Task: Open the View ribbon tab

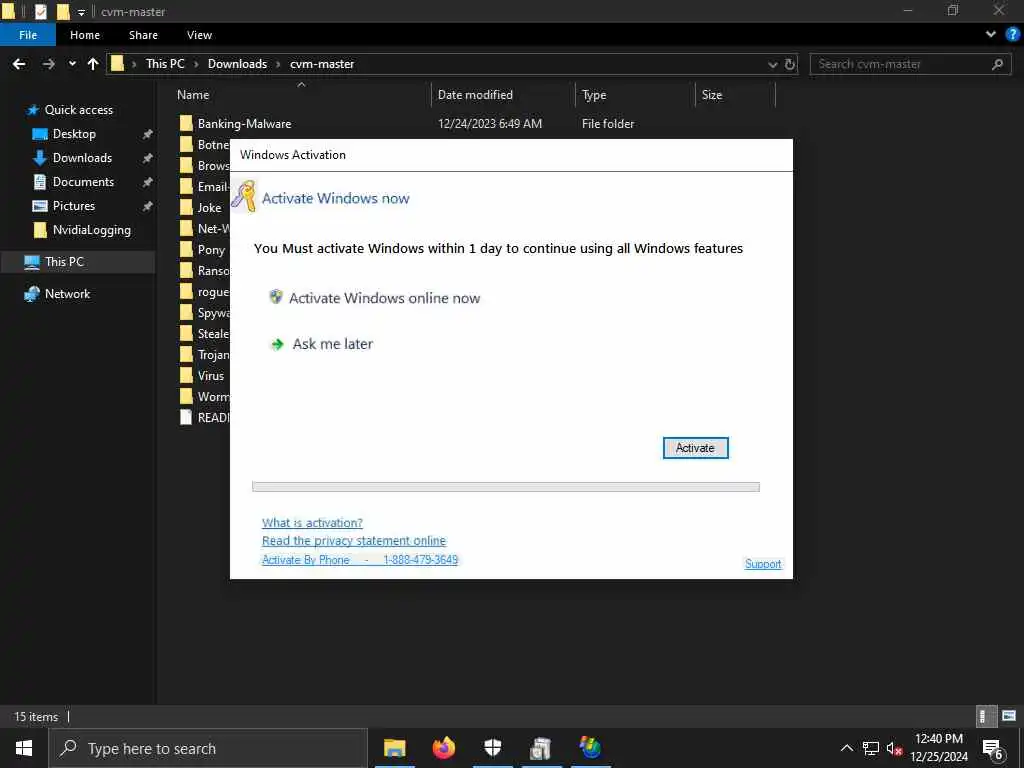Action: click(x=199, y=35)
